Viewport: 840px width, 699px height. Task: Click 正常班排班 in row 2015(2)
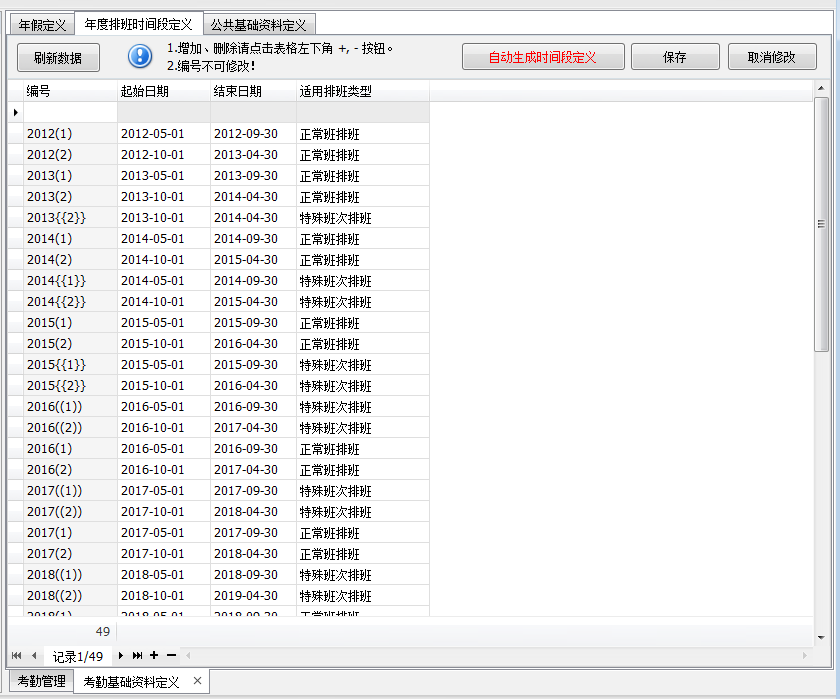tap(362, 343)
